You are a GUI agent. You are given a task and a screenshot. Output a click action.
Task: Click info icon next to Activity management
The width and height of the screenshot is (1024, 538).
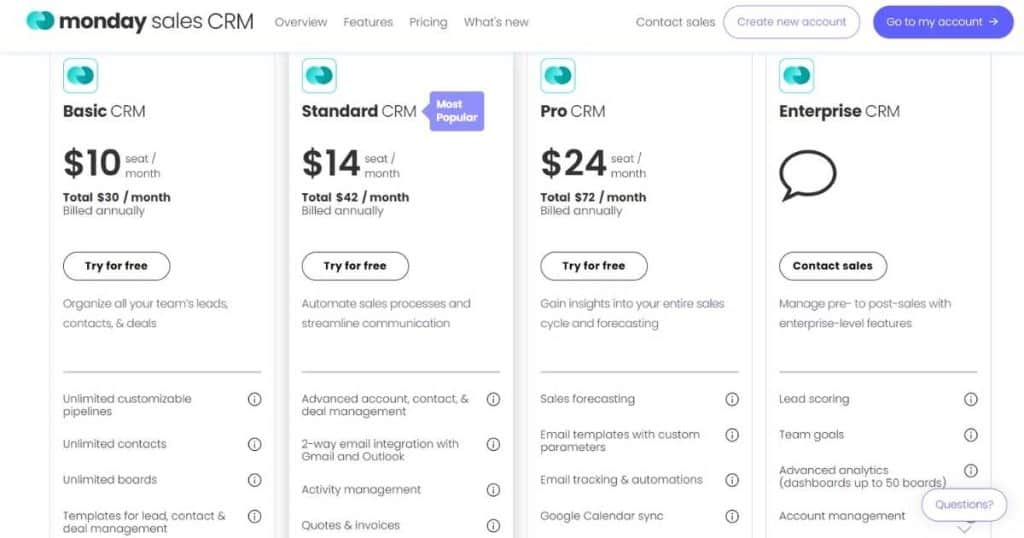coord(494,490)
